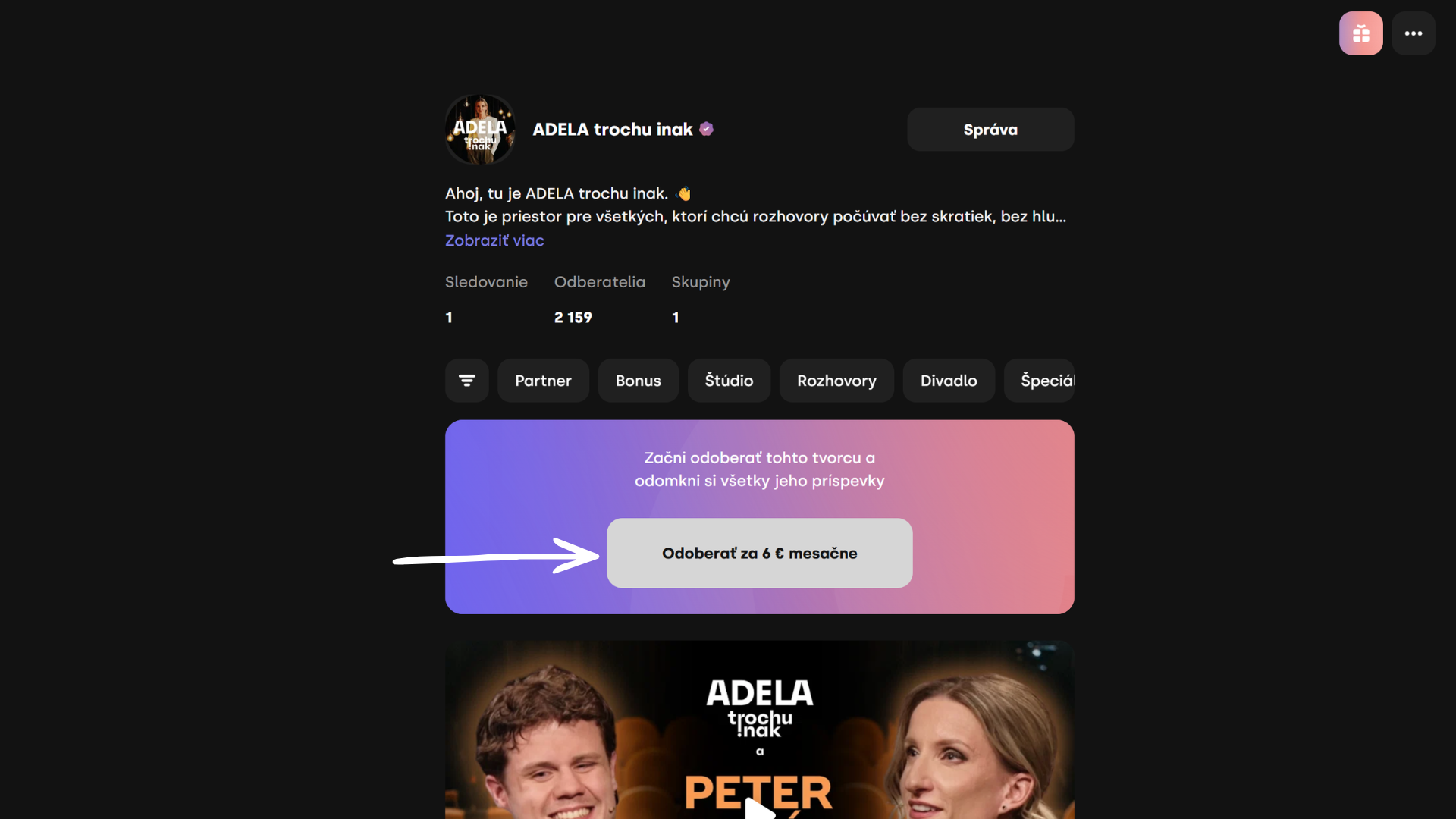Viewport: 1456px width, 819px height.
Task: Select the Bonus filter tab
Action: [638, 381]
